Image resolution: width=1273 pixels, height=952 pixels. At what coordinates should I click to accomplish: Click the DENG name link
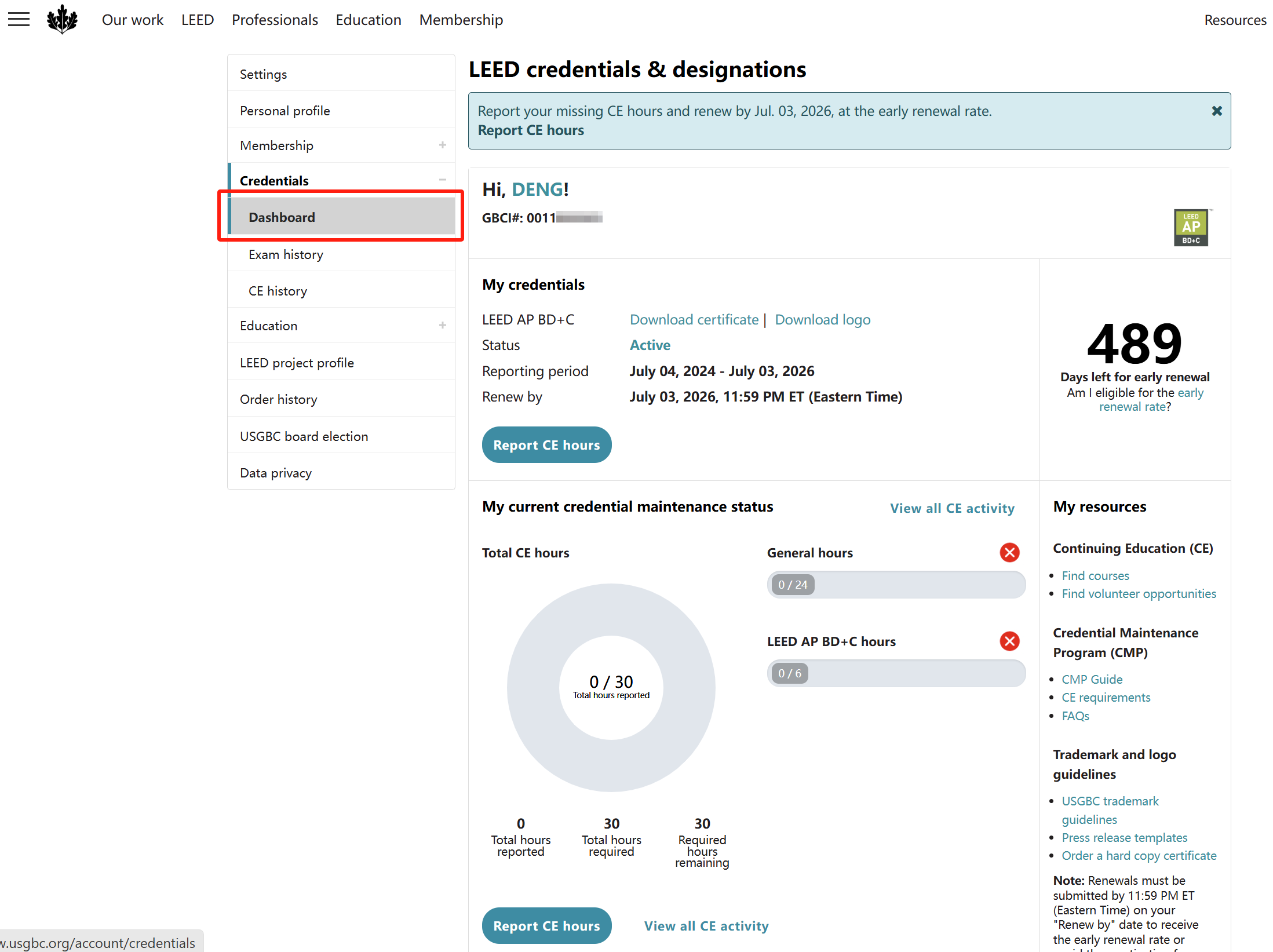pyautogui.click(x=537, y=189)
